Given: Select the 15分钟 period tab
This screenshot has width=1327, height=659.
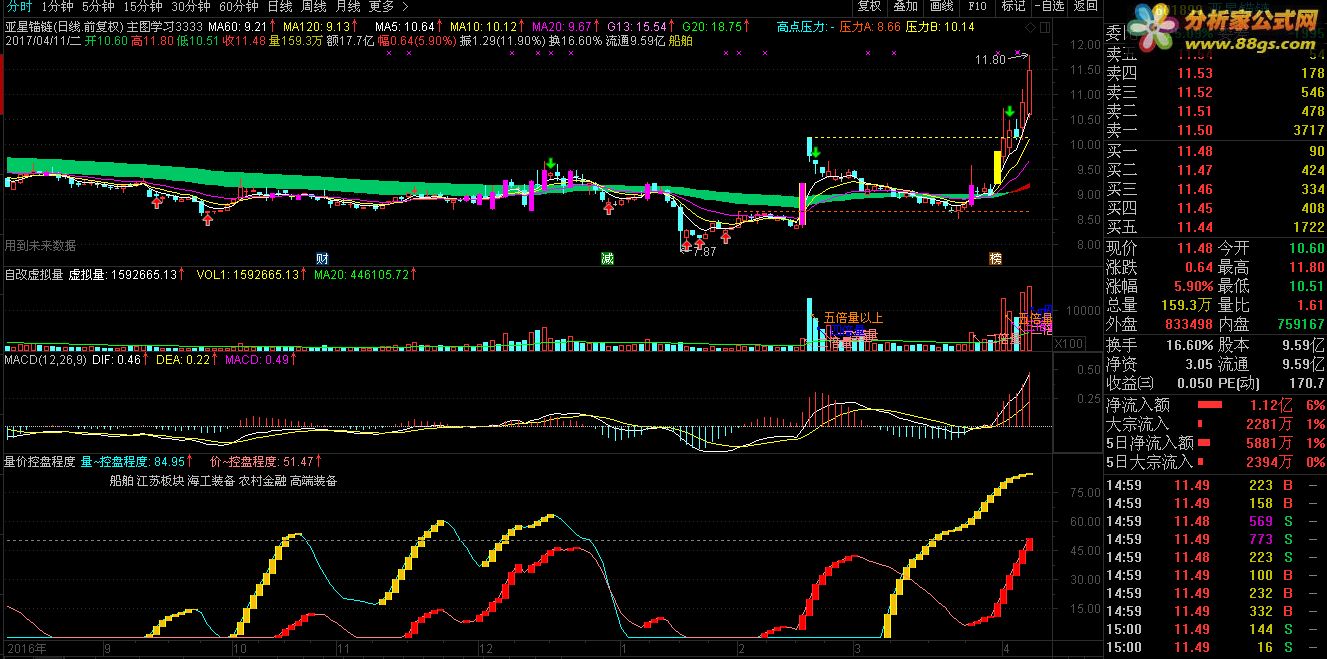Looking at the screenshot, I should coord(143,6).
